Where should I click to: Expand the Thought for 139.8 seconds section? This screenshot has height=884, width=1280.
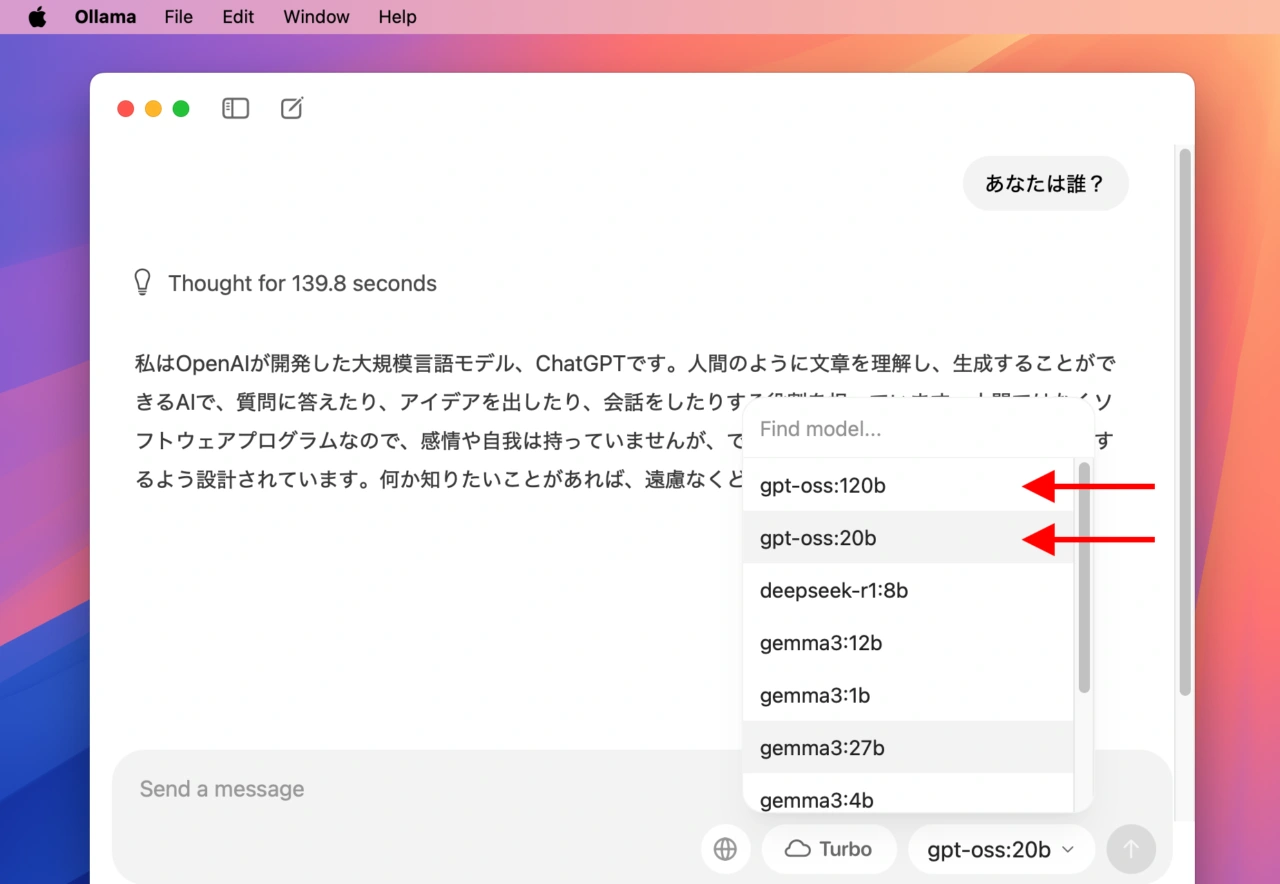pyautogui.click(x=302, y=283)
